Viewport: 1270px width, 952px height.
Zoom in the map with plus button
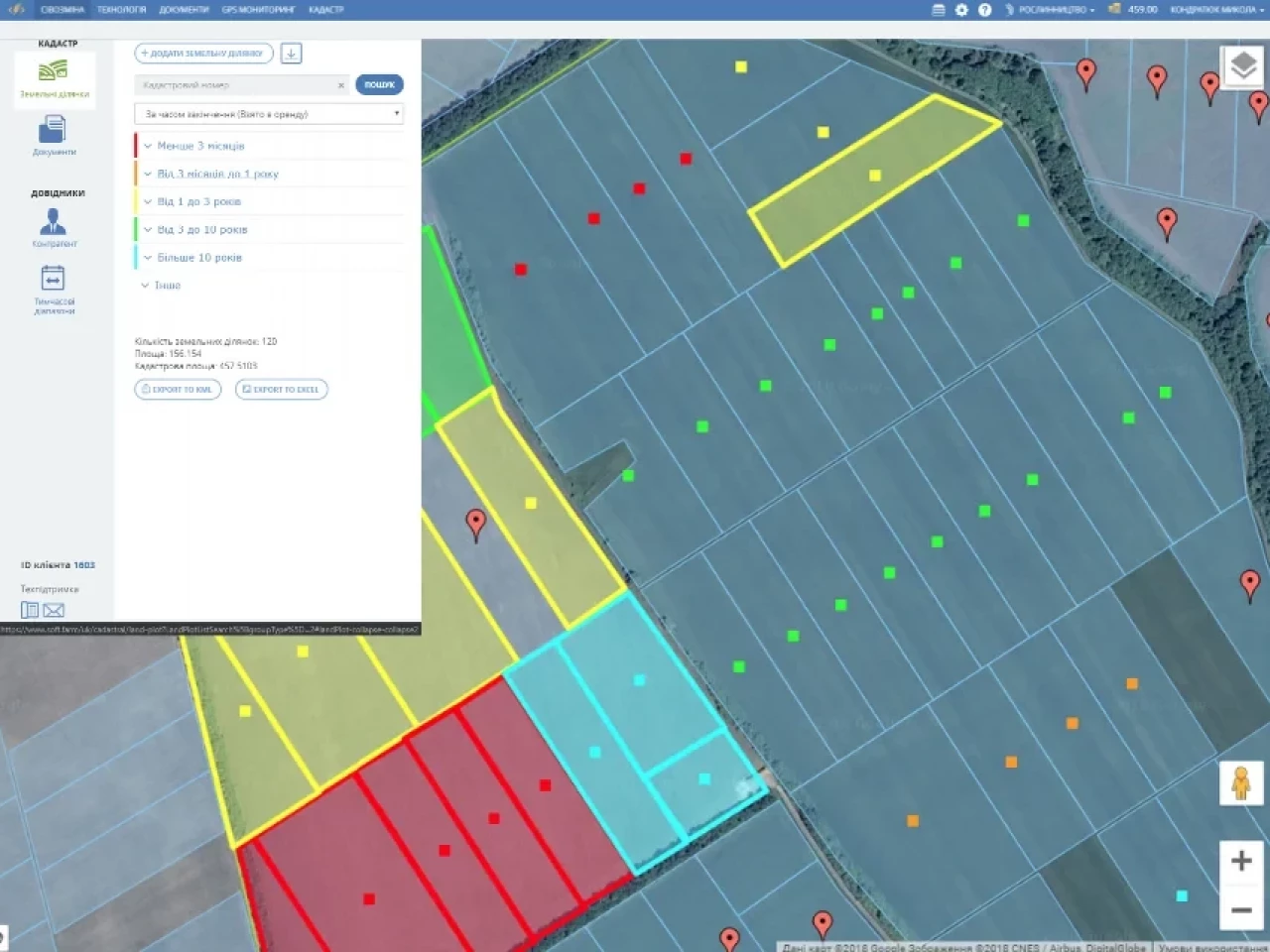click(x=1240, y=860)
